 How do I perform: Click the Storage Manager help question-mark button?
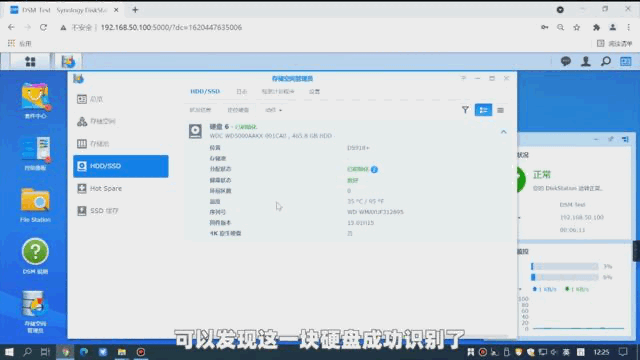point(463,78)
